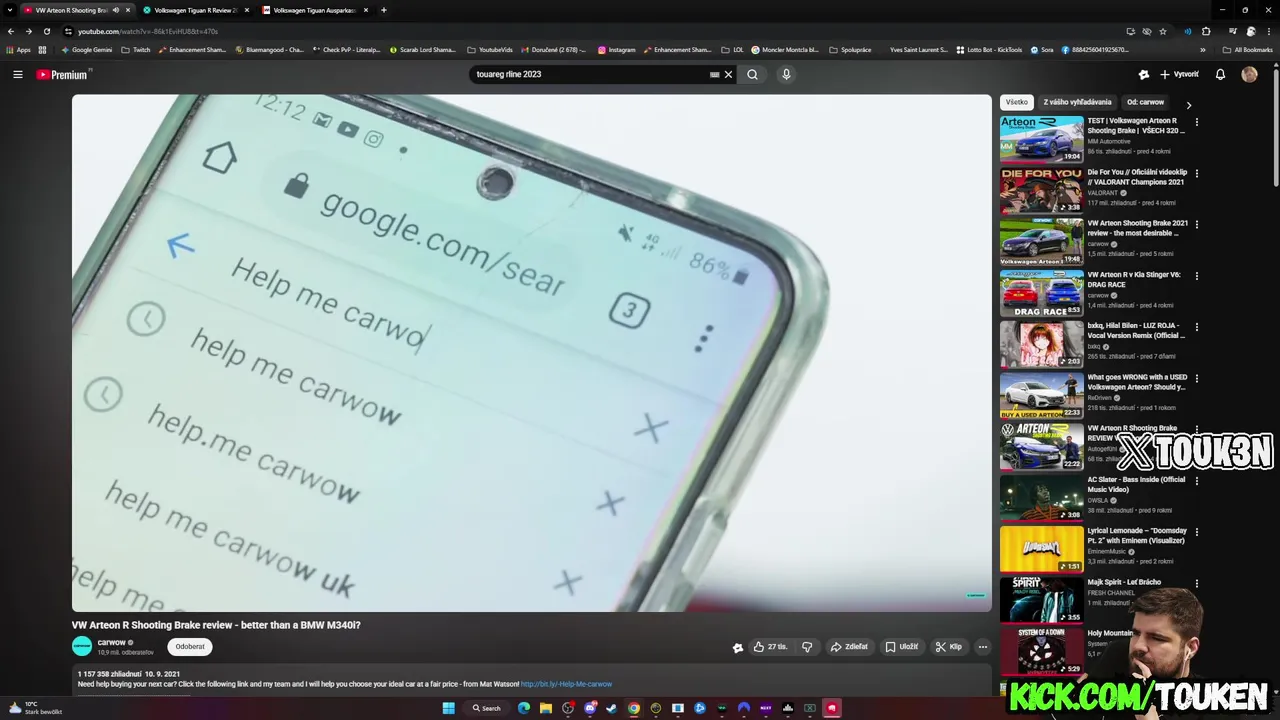
Task: Clear the YouTube search box text
Action: tap(728, 74)
